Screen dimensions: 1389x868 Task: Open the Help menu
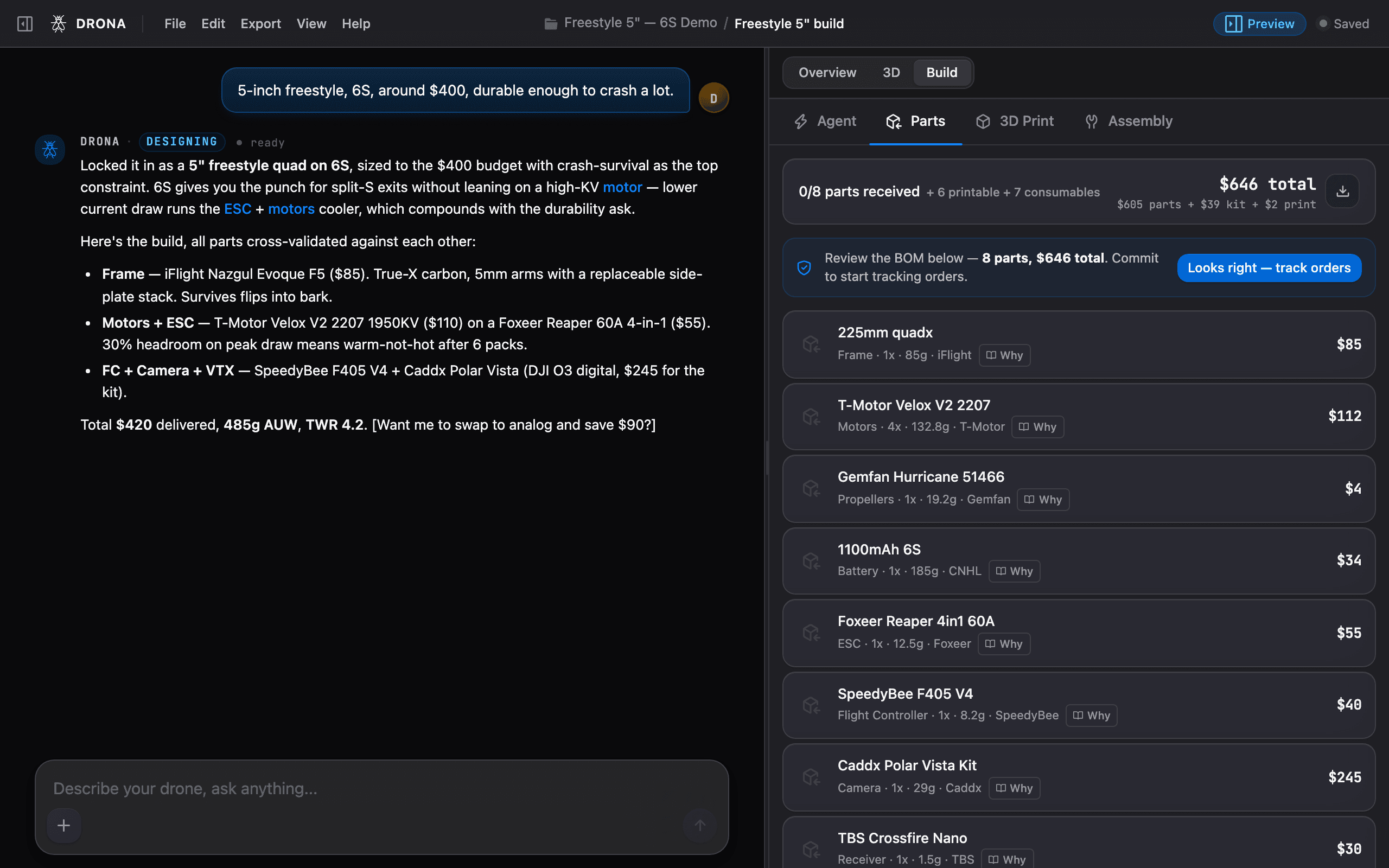point(356,23)
